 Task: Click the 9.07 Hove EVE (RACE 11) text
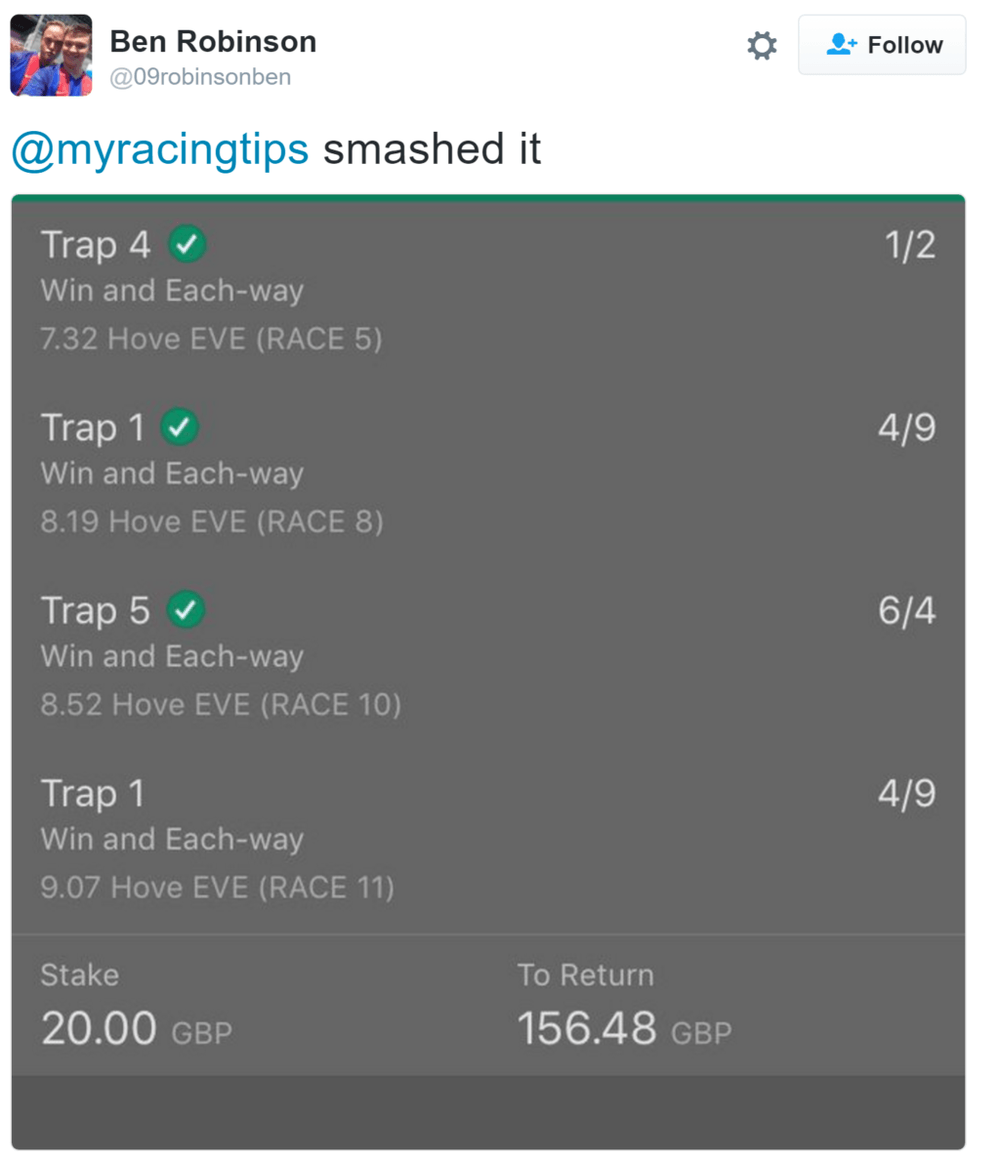217,888
